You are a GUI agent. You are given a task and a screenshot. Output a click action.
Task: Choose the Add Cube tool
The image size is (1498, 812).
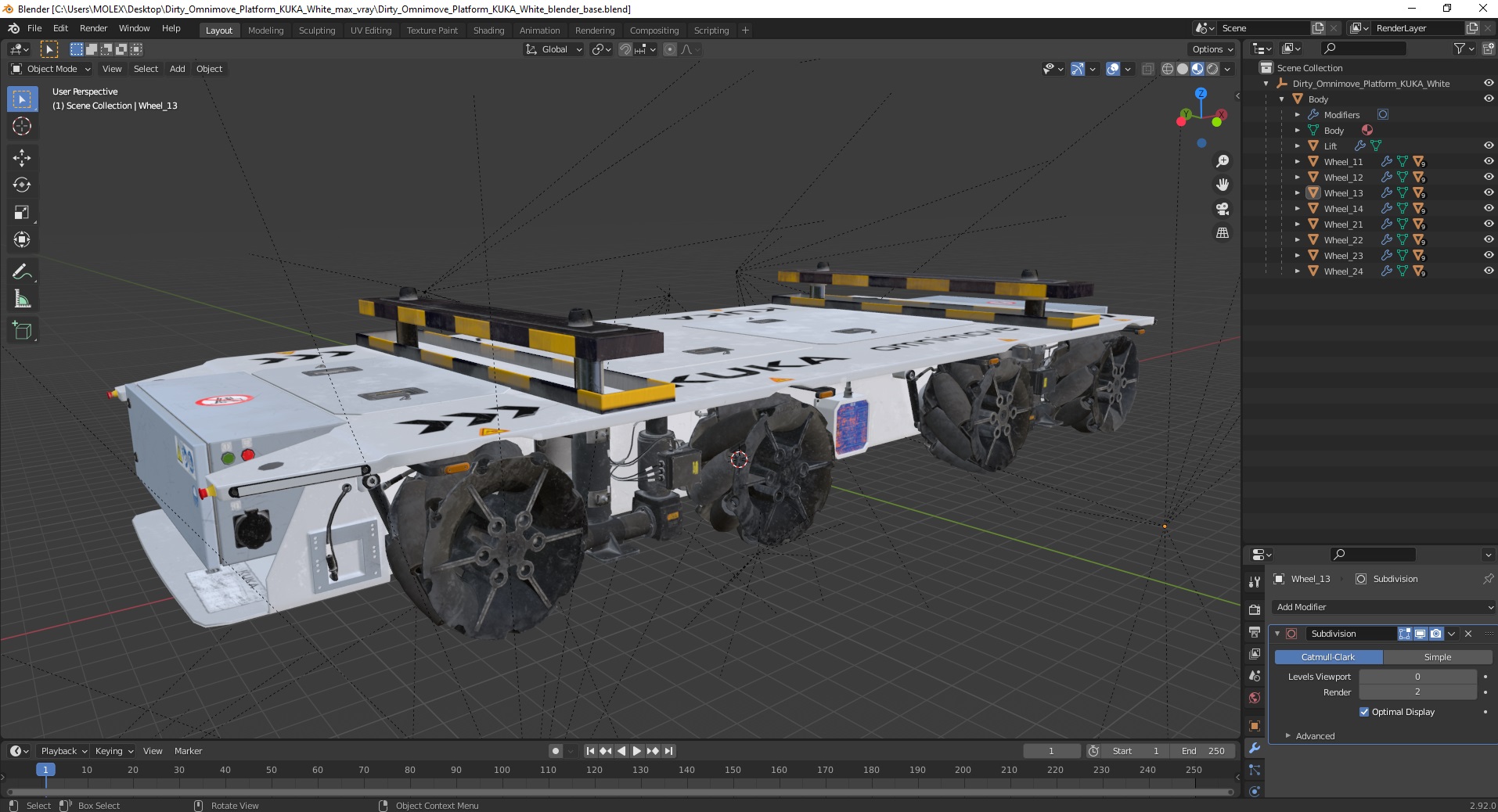22,330
